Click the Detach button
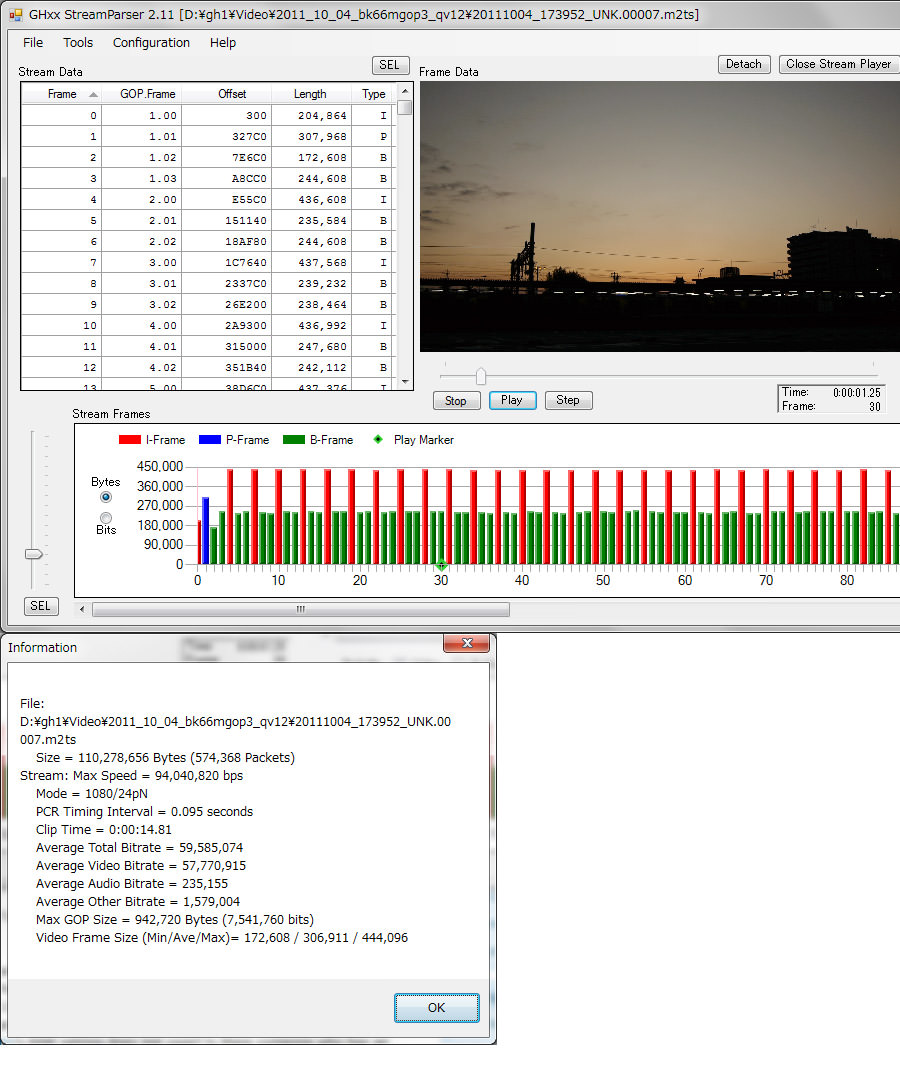Viewport: 900px width, 1080px height. coord(743,64)
